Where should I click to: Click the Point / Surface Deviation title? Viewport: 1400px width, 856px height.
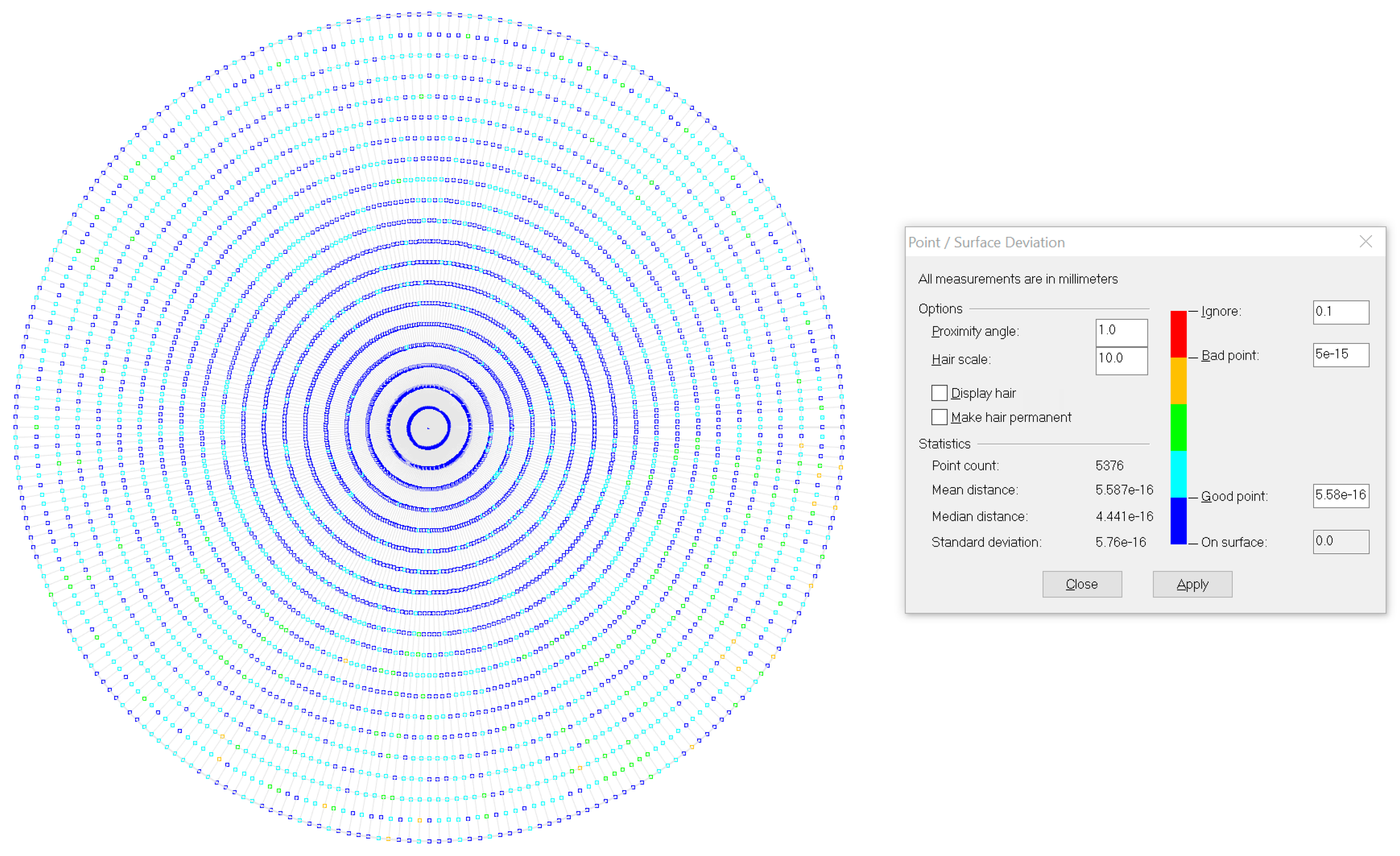[986, 243]
